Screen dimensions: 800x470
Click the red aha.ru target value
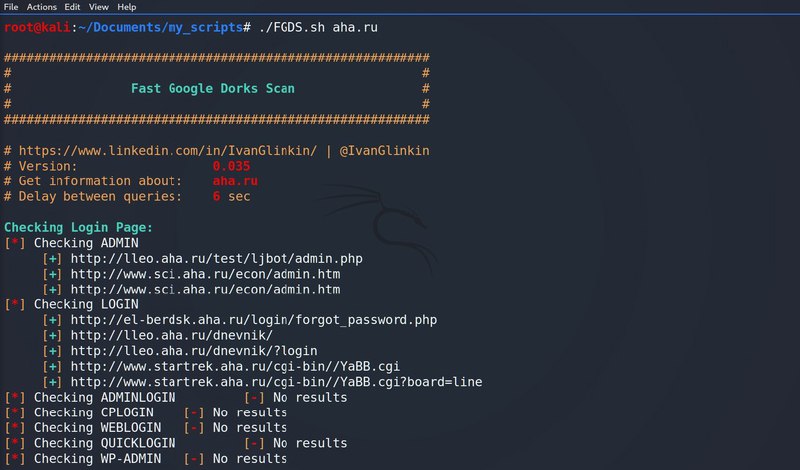[235, 181]
